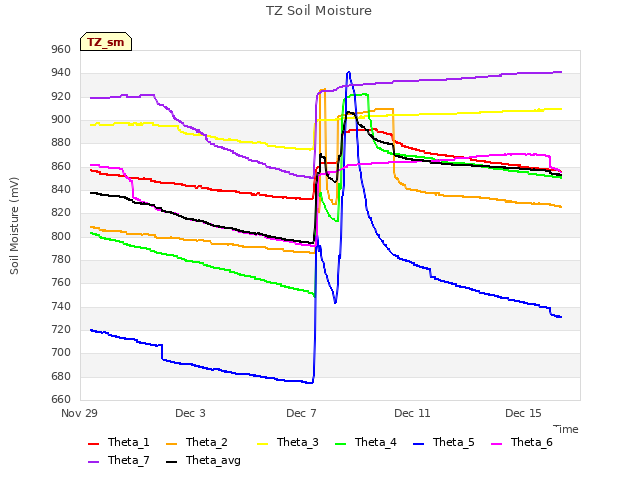640x480 pixels.
Task: Click the chart title TZ Soil Moisture
Action: pyautogui.click(x=319, y=11)
